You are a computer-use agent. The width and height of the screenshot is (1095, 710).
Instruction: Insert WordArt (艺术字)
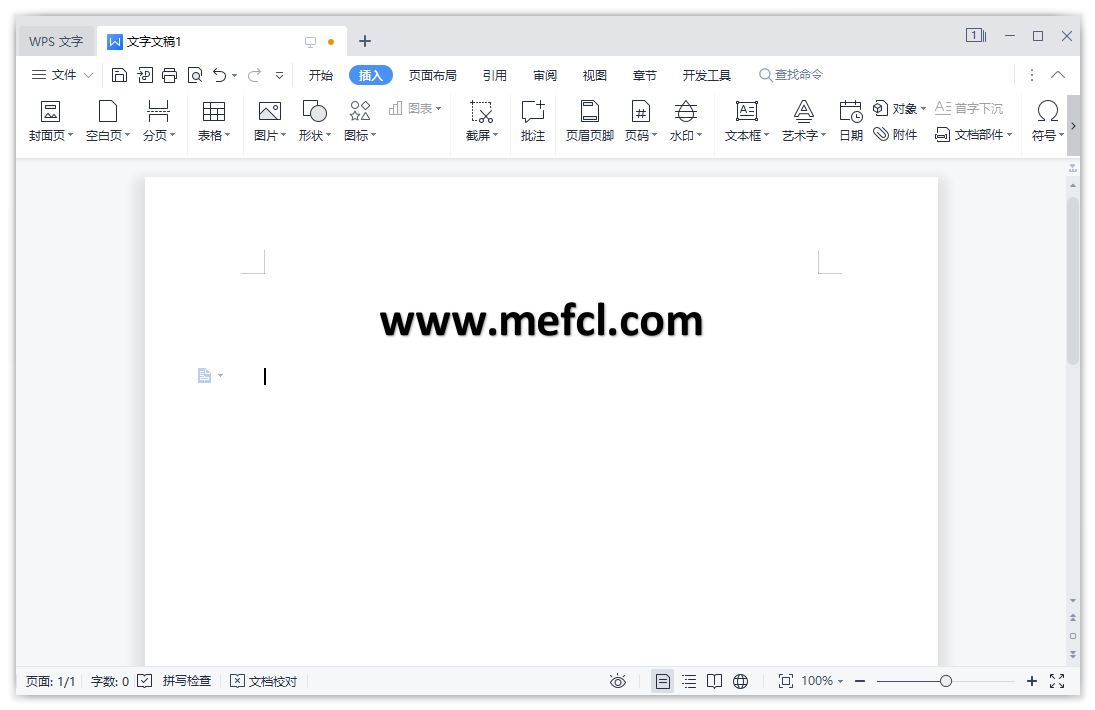[804, 121]
